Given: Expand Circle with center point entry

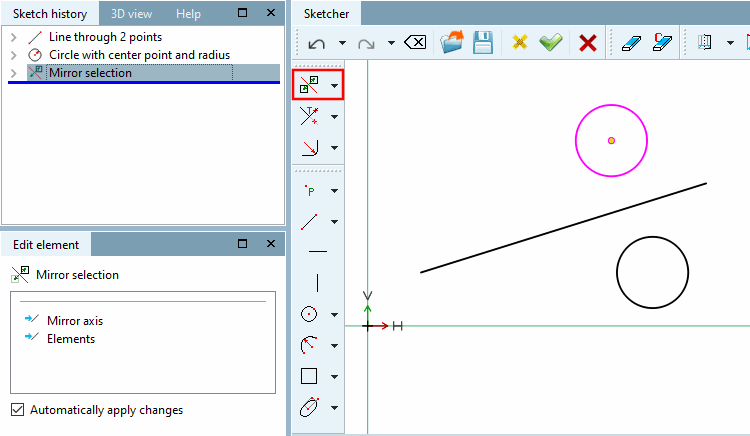Looking at the screenshot, I should 13,55.
